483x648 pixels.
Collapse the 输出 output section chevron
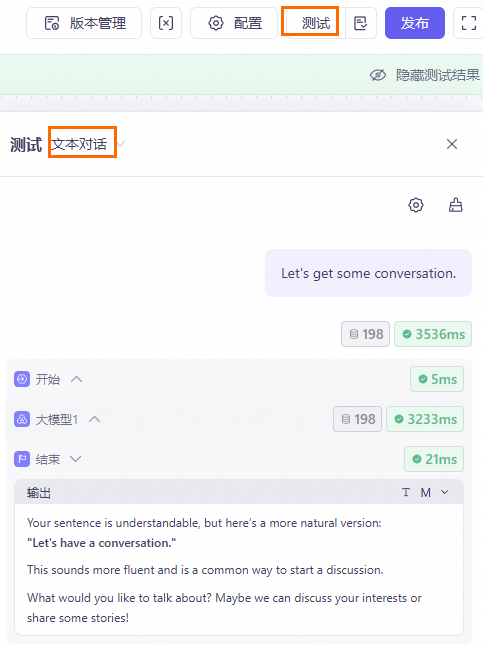445,492
